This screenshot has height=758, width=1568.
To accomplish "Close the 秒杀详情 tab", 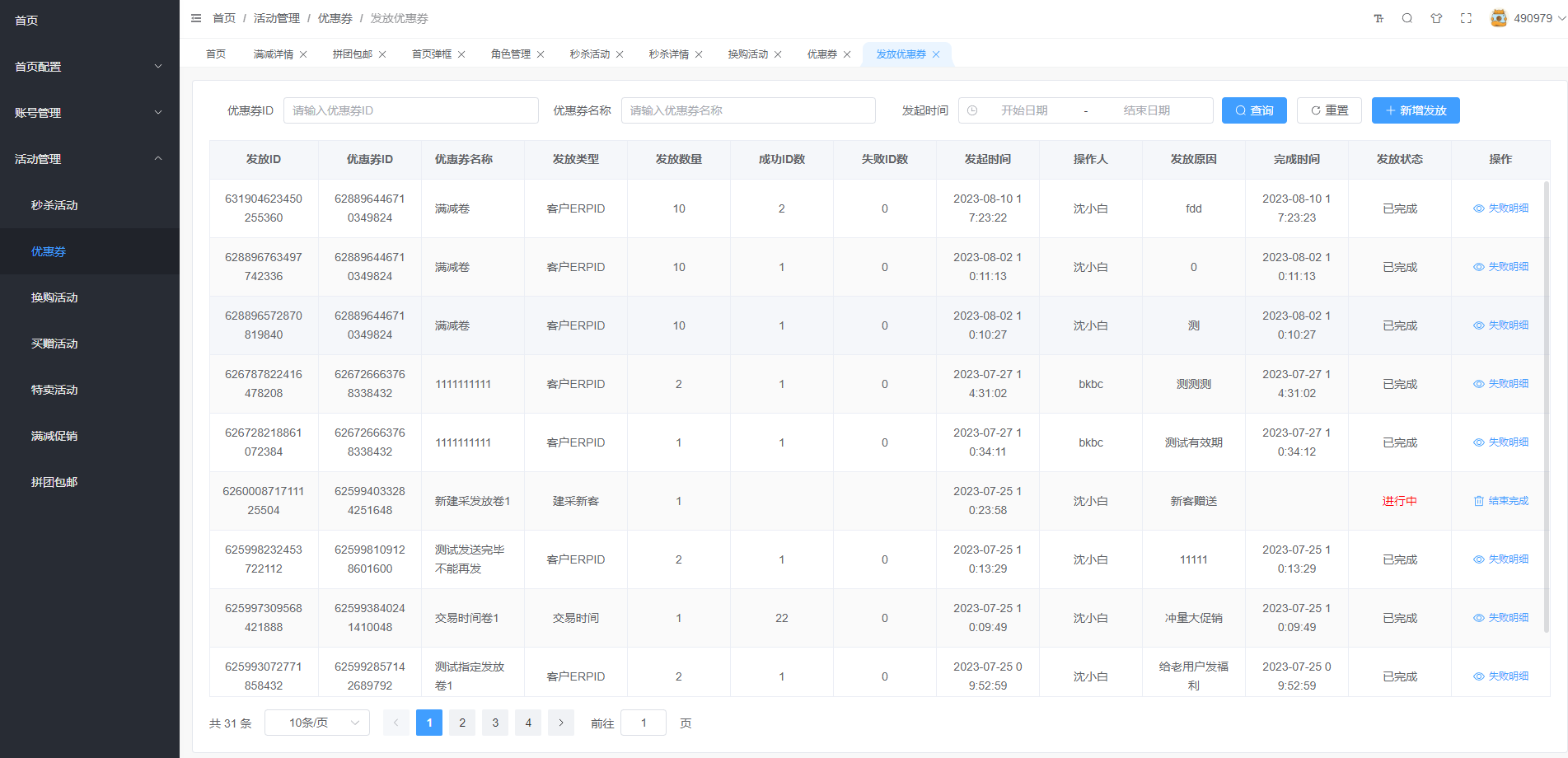I will [x=699, y=54].
